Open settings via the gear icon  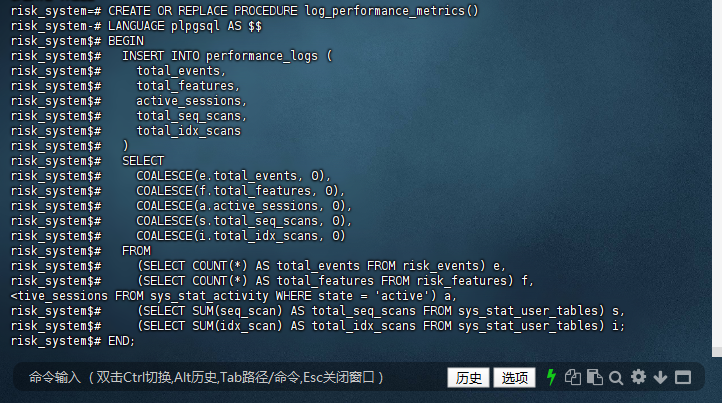click(638, 377)
